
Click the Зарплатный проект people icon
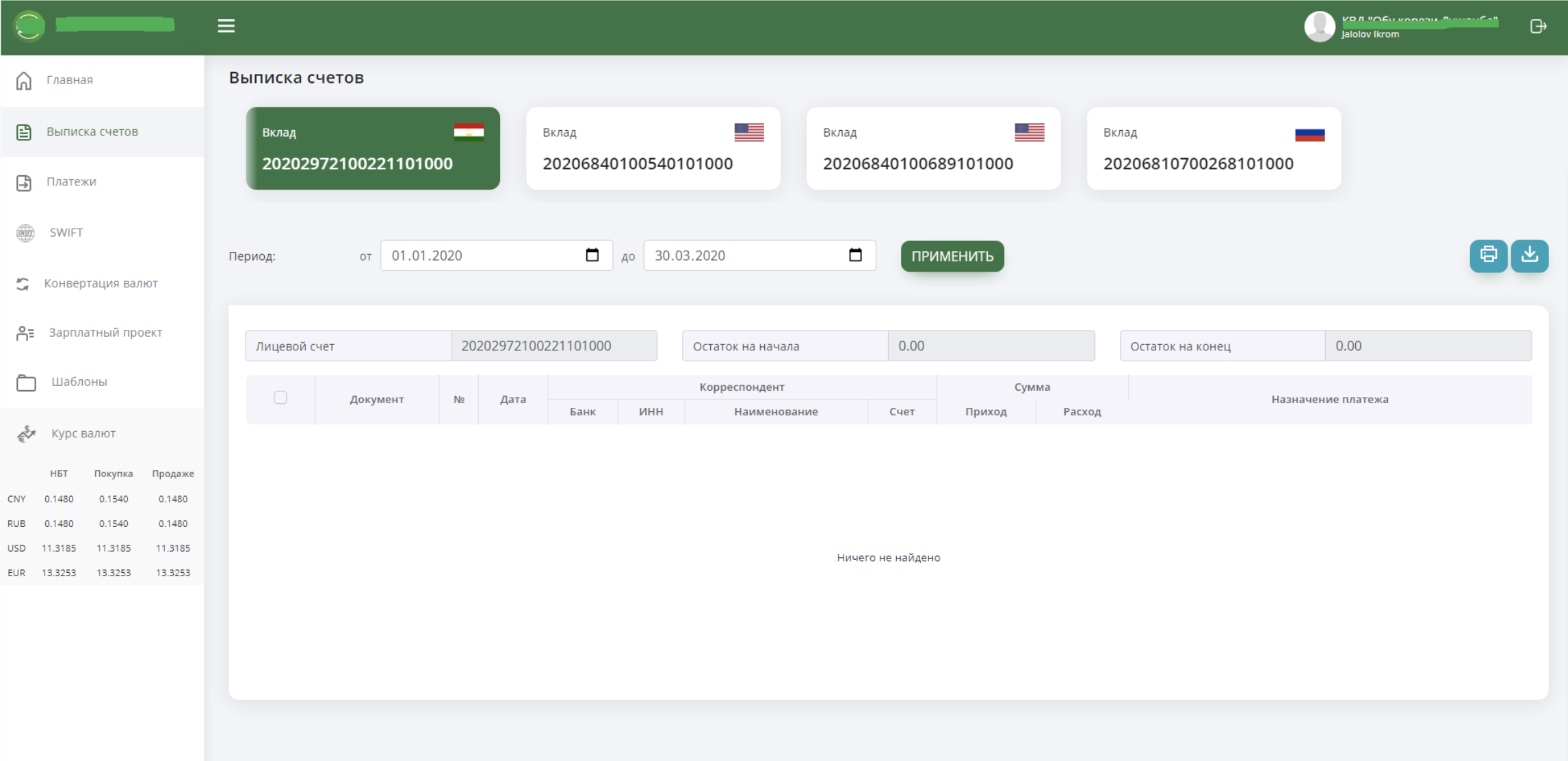pos(25,333)
